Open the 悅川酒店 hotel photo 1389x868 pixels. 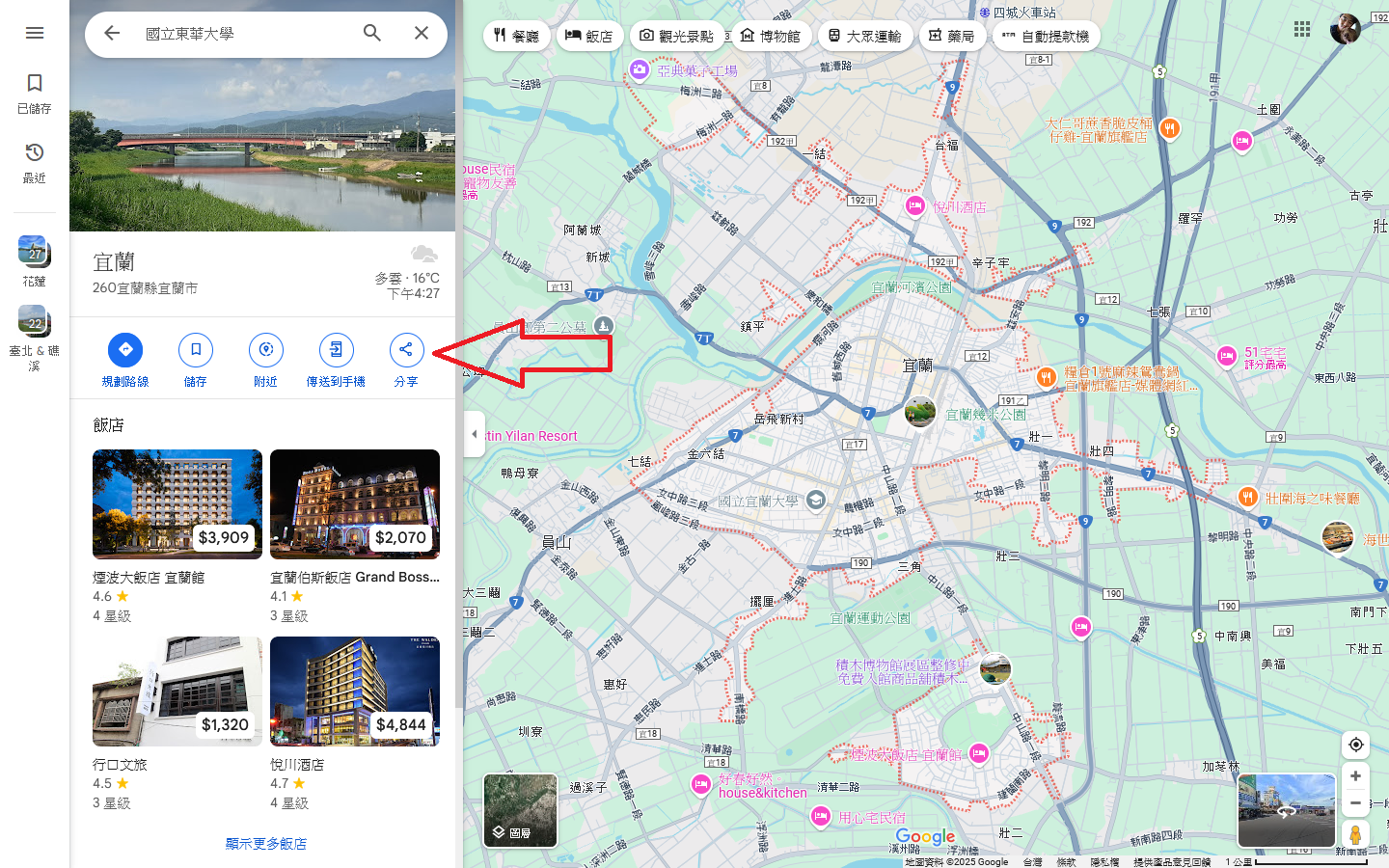point(355,692)
